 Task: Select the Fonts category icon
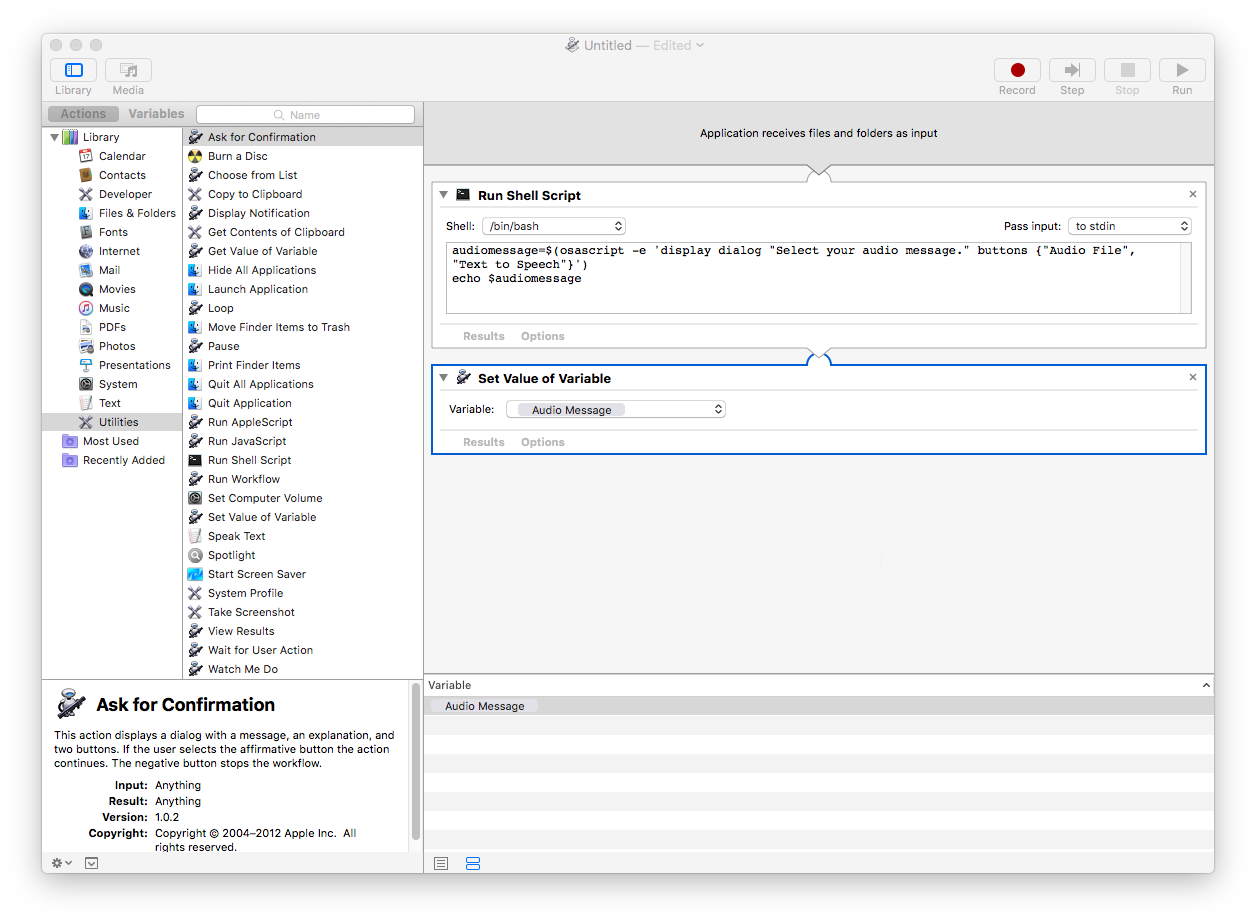[x=86, y=232]
